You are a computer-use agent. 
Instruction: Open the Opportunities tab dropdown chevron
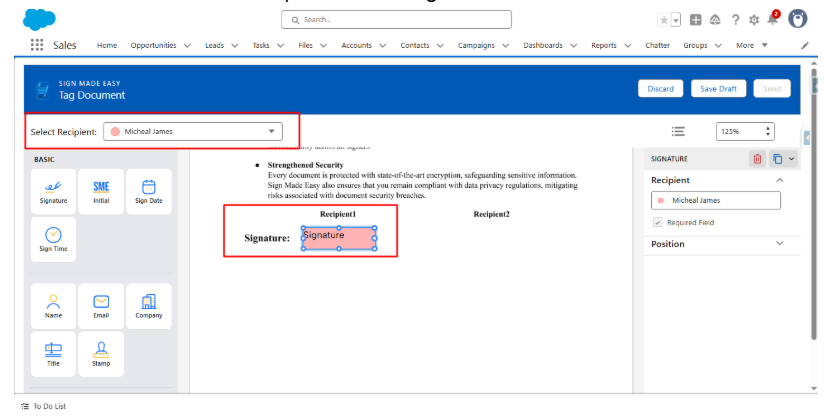(187, 46)
